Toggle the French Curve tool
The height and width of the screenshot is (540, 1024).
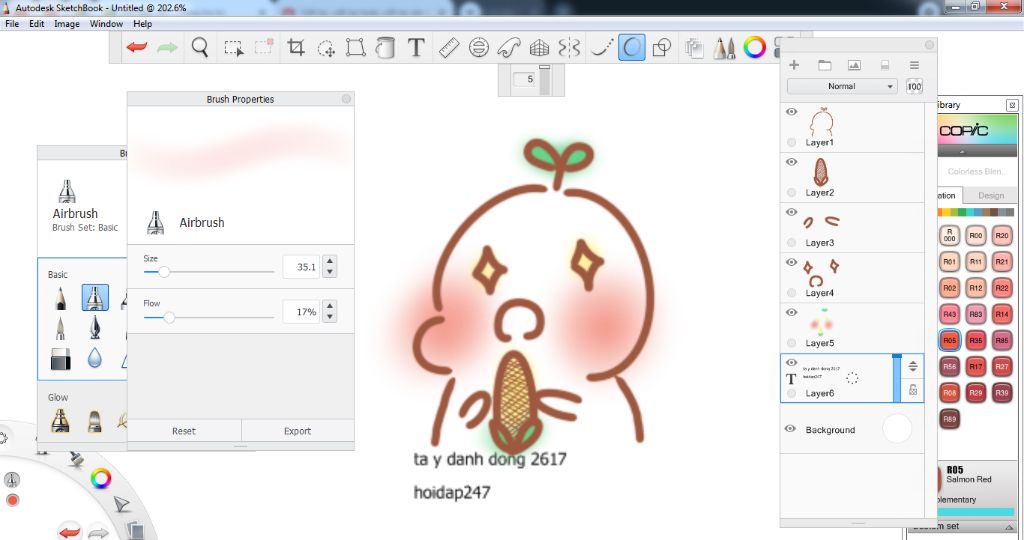(x=509, y=48)
